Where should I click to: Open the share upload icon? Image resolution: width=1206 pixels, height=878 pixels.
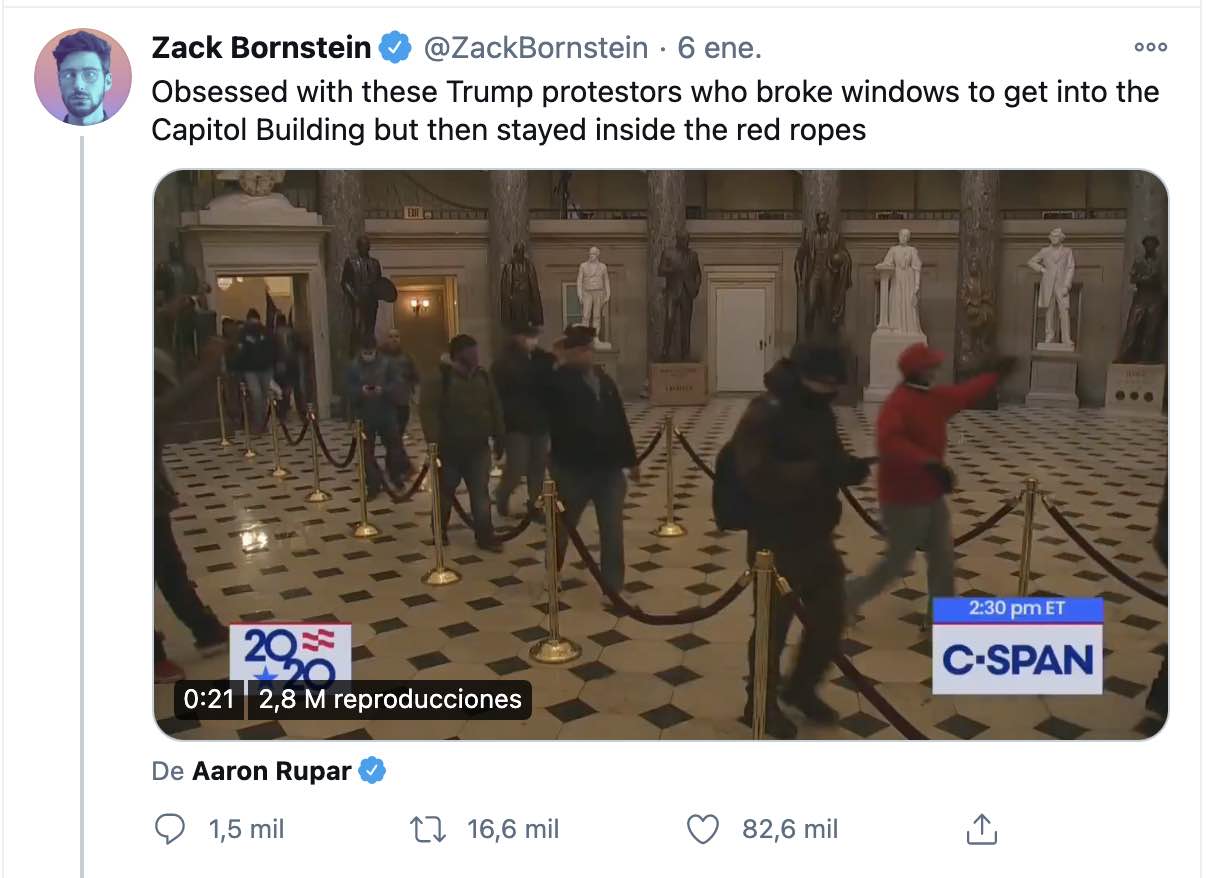point(981,828)
